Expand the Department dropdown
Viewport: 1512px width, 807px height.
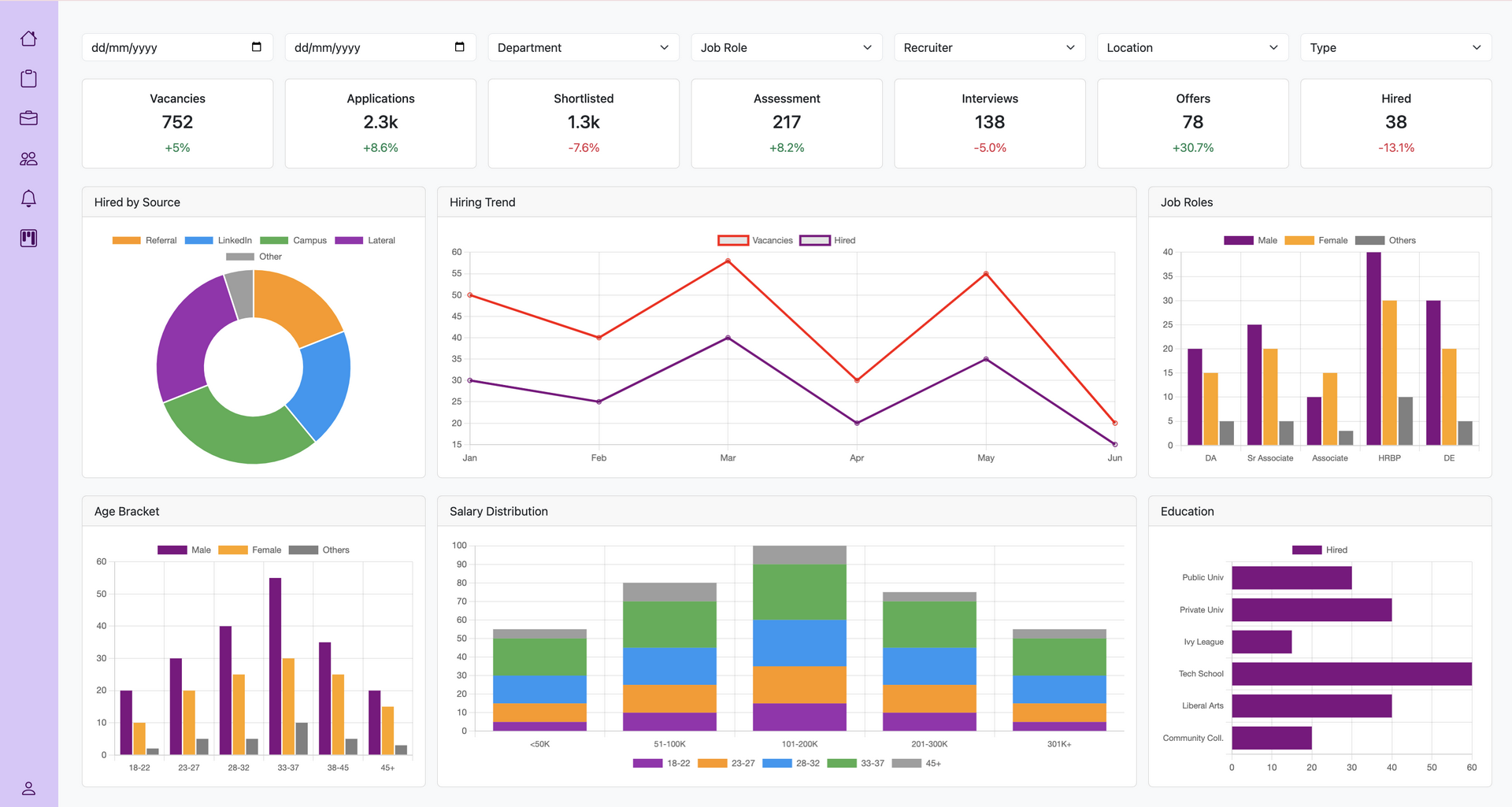point(583,47)
